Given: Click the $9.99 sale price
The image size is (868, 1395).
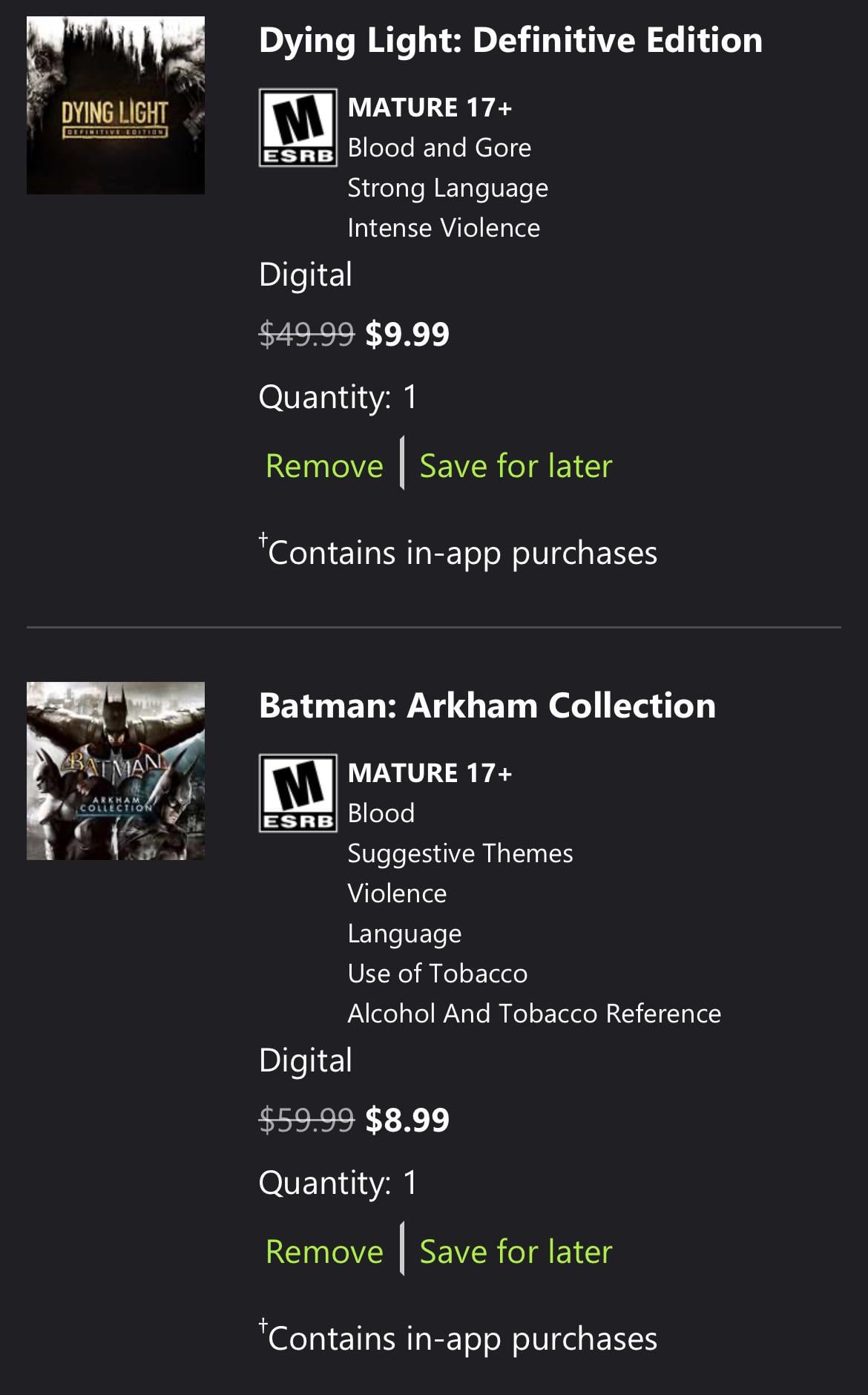Looking at the screenshot, I should pyautogui.click(x=407, y=334).
